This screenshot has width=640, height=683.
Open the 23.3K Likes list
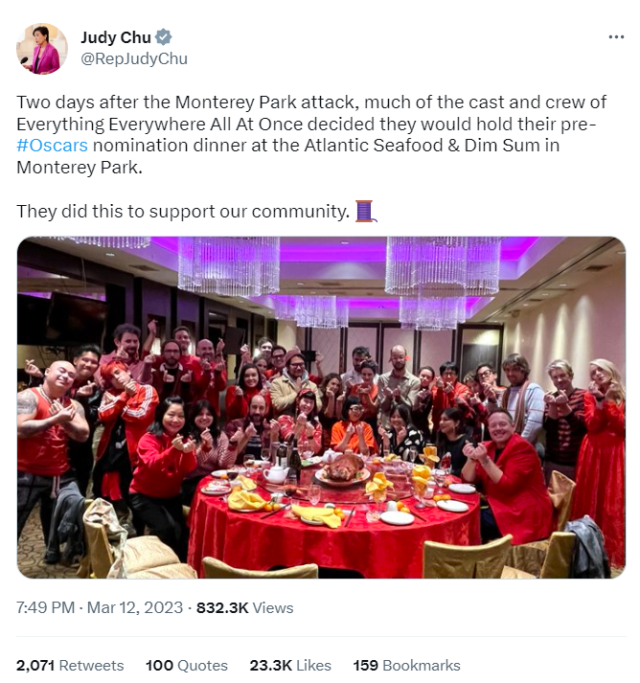coord(290,665)
